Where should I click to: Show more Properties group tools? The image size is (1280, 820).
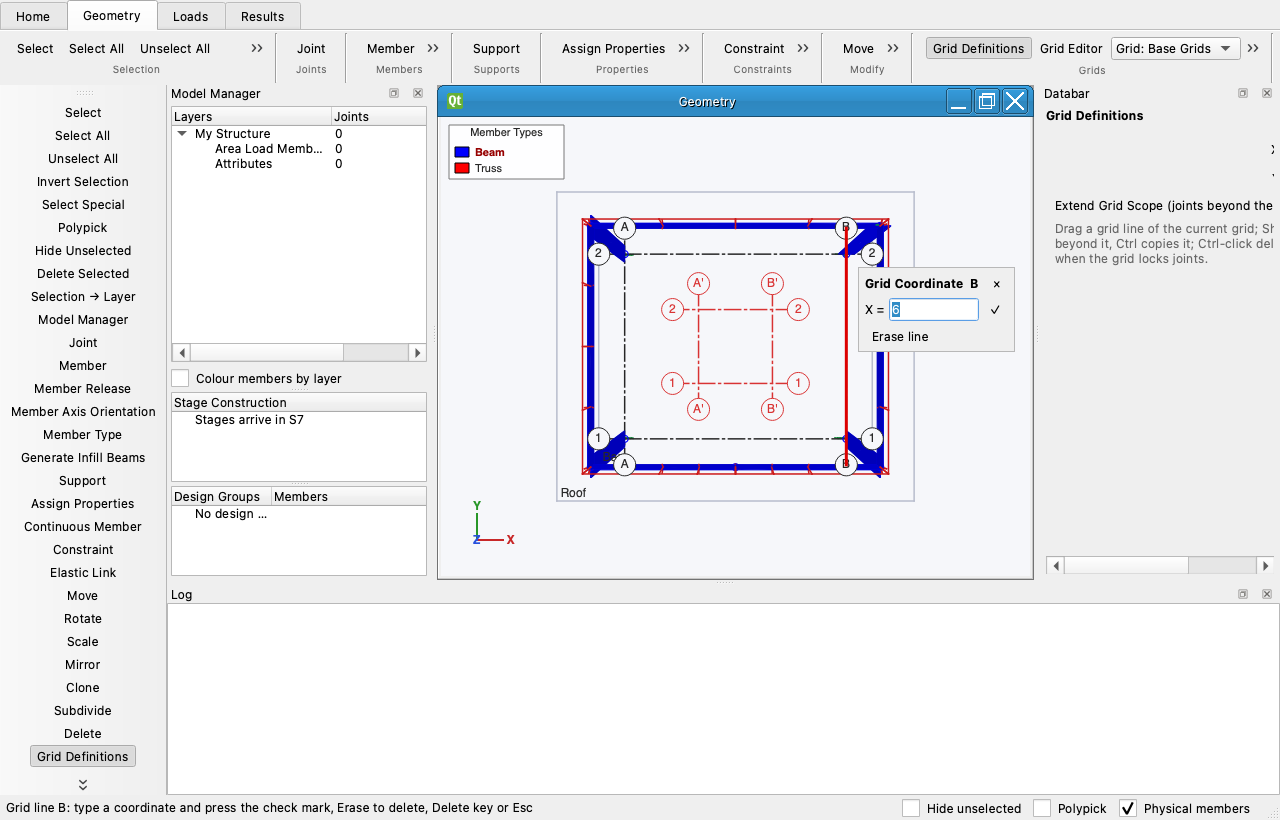coord(684,48)
